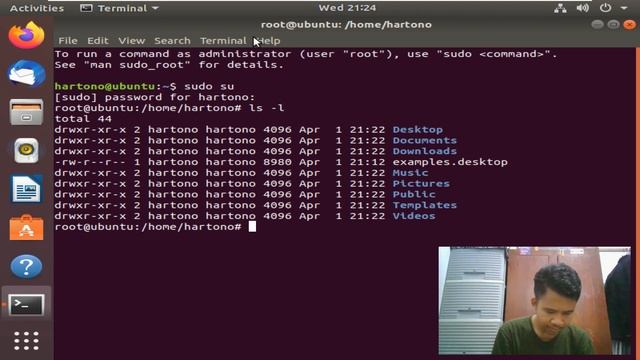Open the Help menu
640x360 pixels.
coord(269,41)
